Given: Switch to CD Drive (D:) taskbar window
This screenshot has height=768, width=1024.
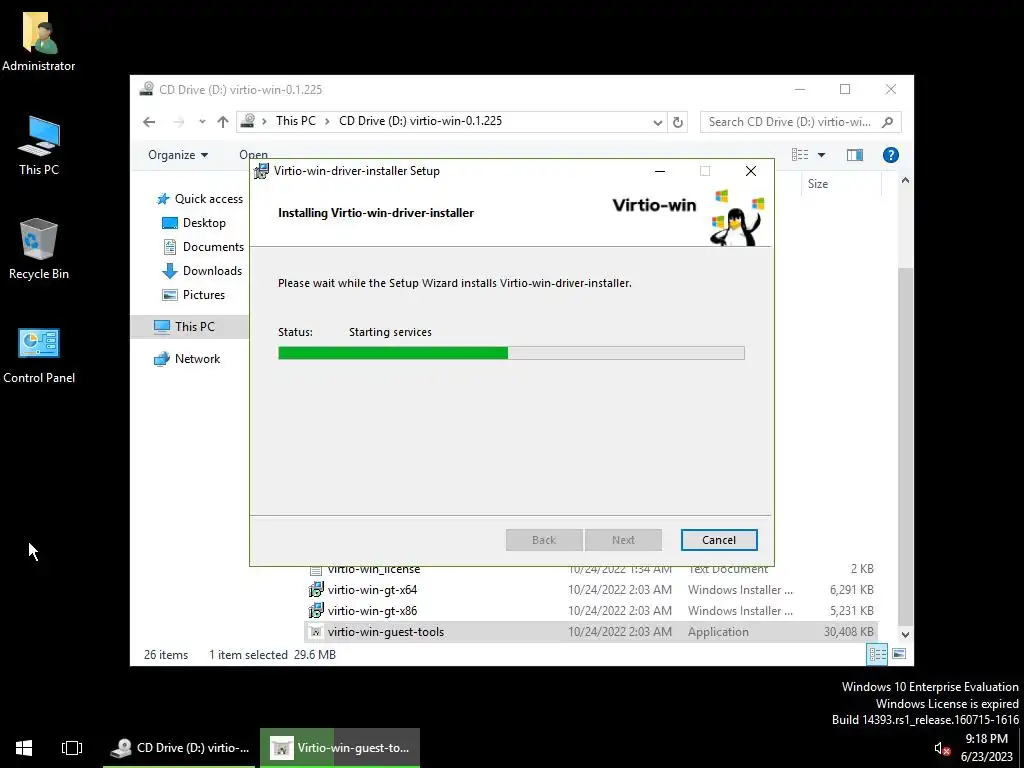Looking at the screenshot, I should (x=180, y=748).
